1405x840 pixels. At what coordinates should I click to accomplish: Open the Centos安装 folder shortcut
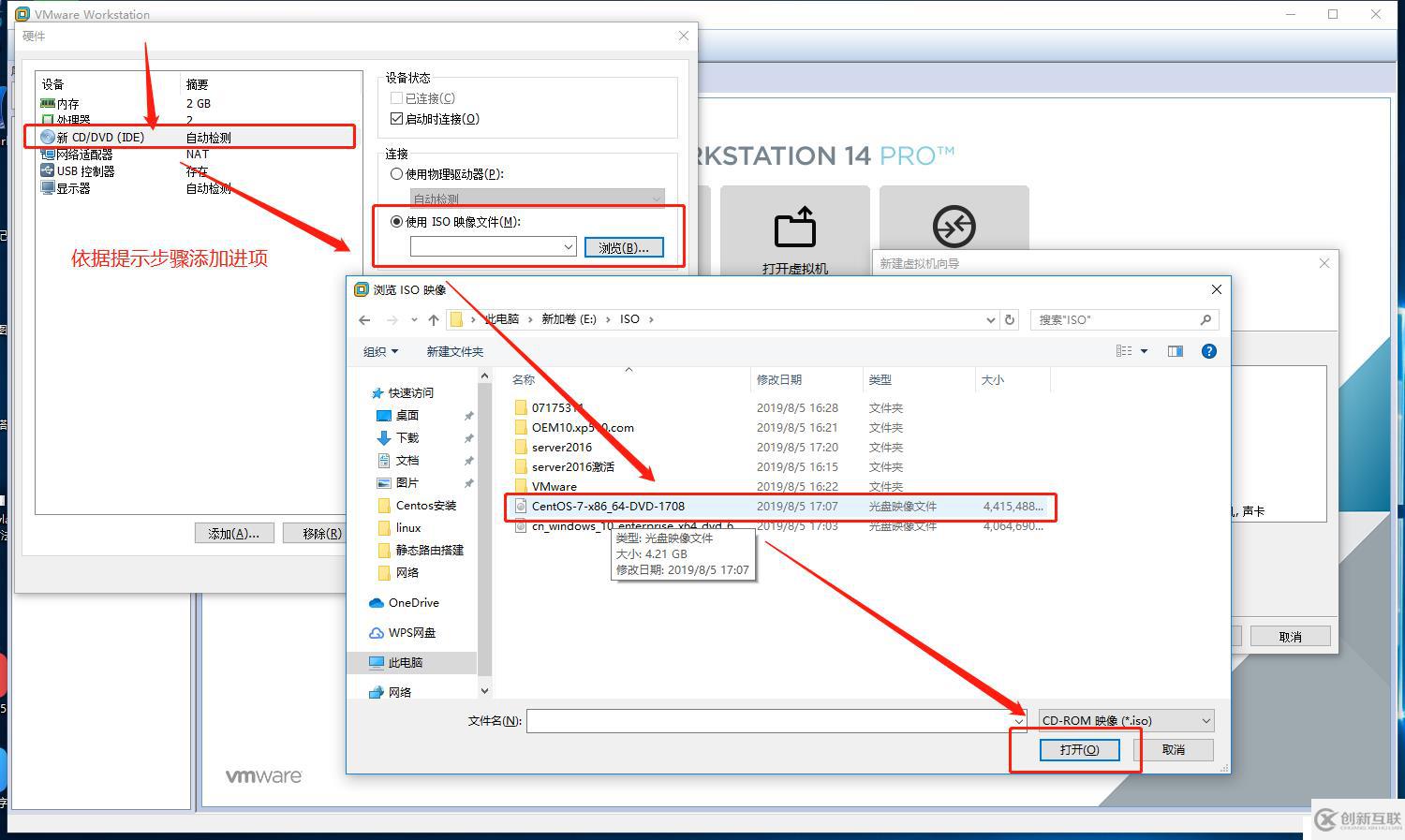click(x=417, y=505)
